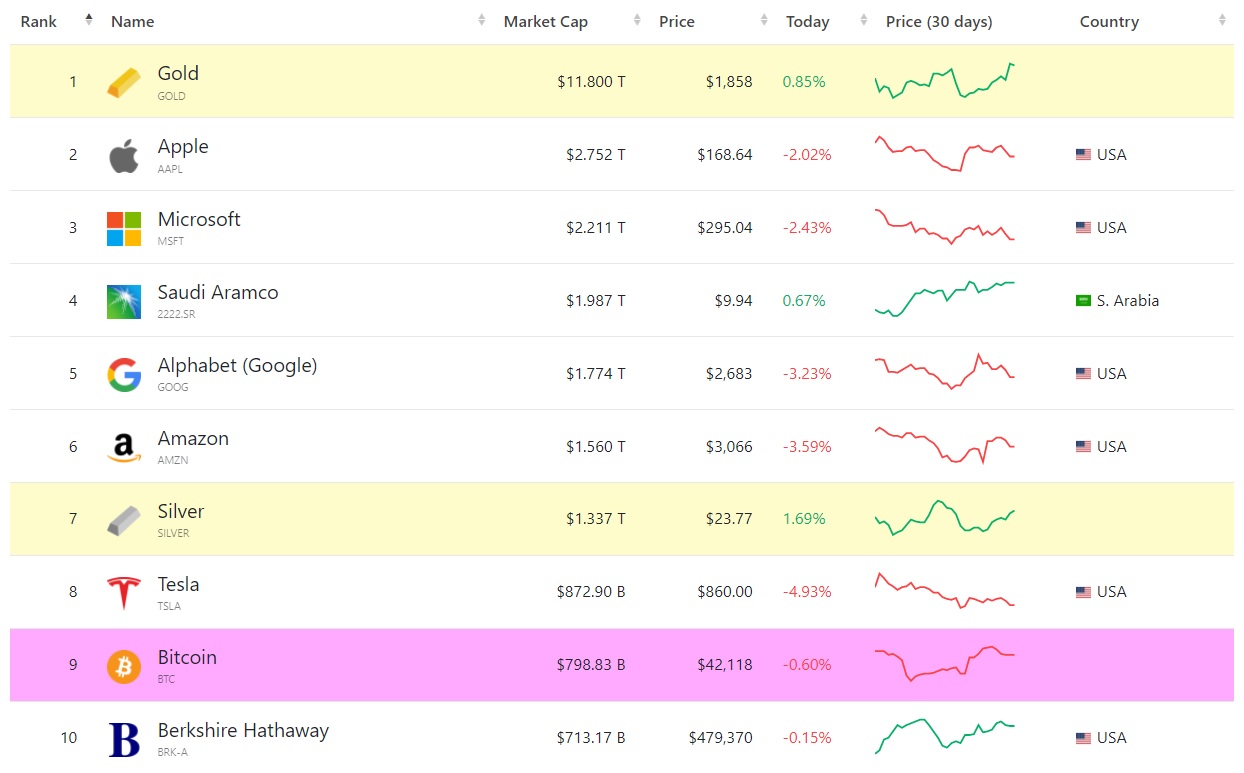Click Alphabet's daily change -3.23%
The width and height of the screenshot is (1244, 773).
pyautogui.click(x=807, y=374)
